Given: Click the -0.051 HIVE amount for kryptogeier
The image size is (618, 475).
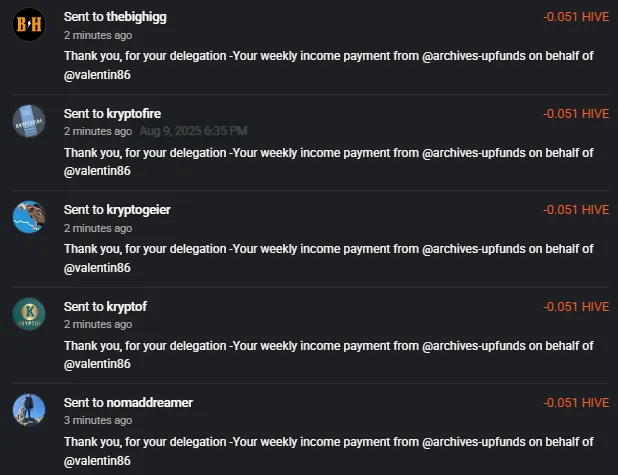Looking at the screenshot, I should 576,210.
